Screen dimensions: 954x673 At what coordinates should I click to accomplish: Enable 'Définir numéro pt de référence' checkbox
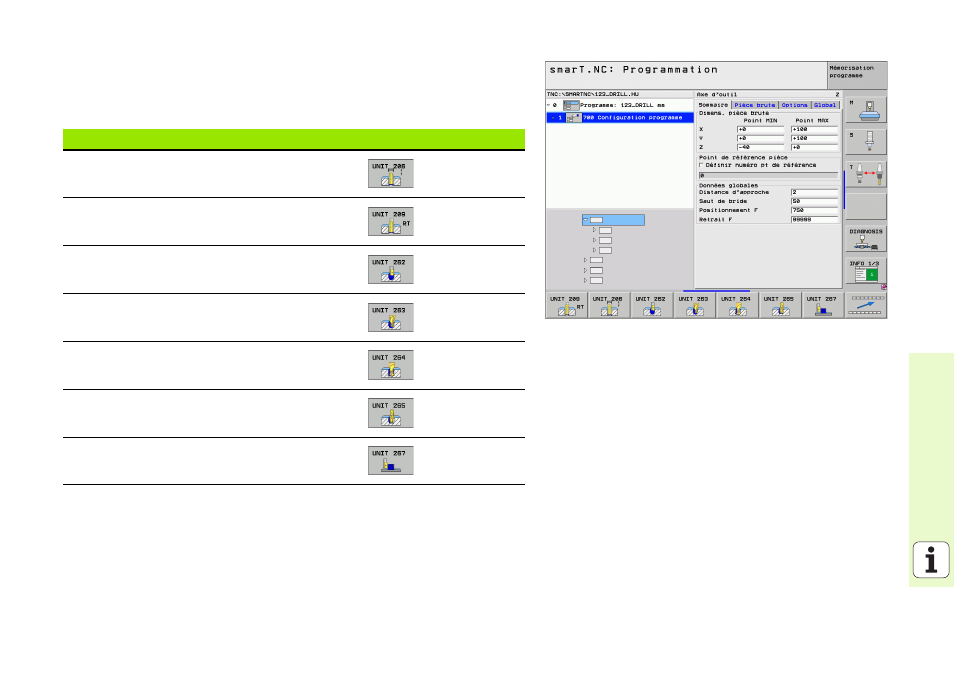click(x=701, y=165)
